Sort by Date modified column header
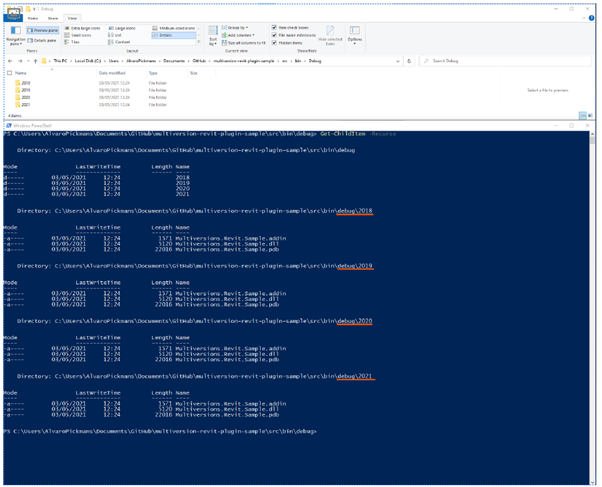The image size is (602, 487). tap(112, 73)
